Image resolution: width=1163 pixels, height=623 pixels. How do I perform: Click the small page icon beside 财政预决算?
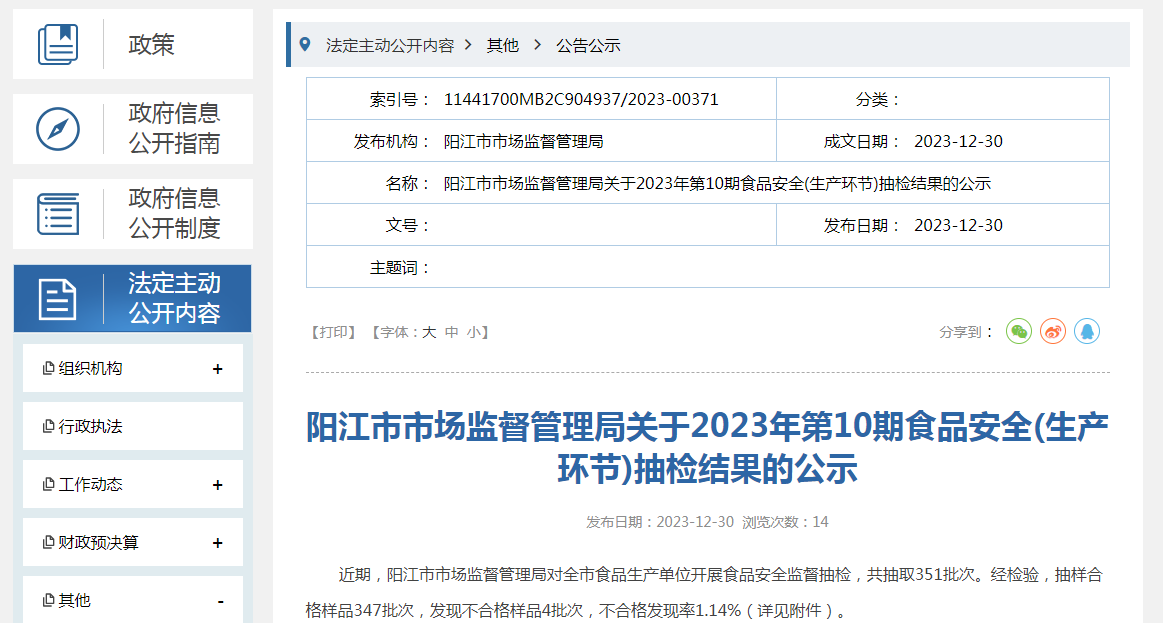(x=48, y=542)
